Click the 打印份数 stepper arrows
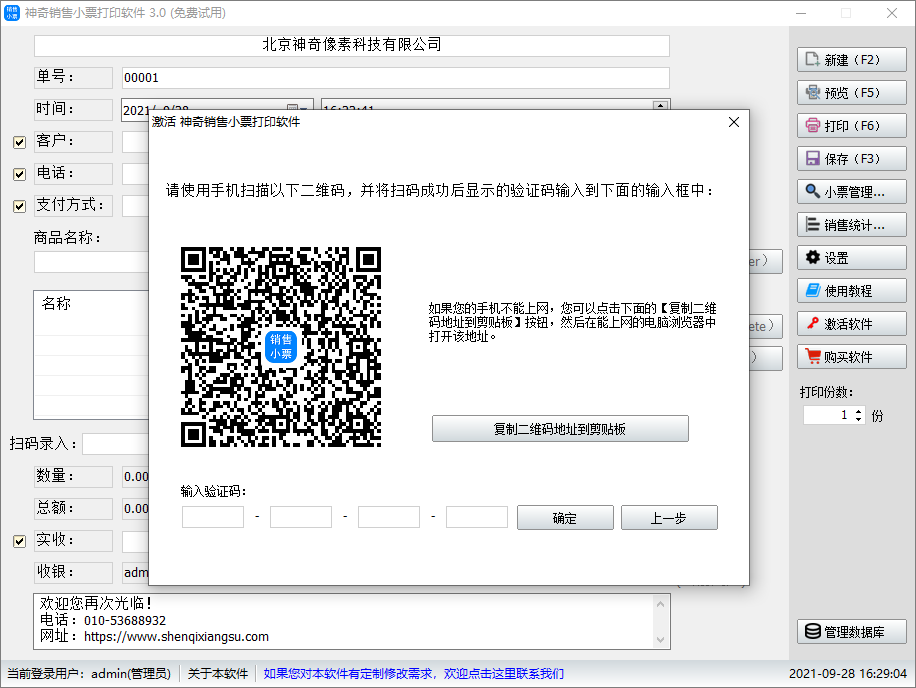The height and width of the screenshot is (688, 916). pos(858,415)
